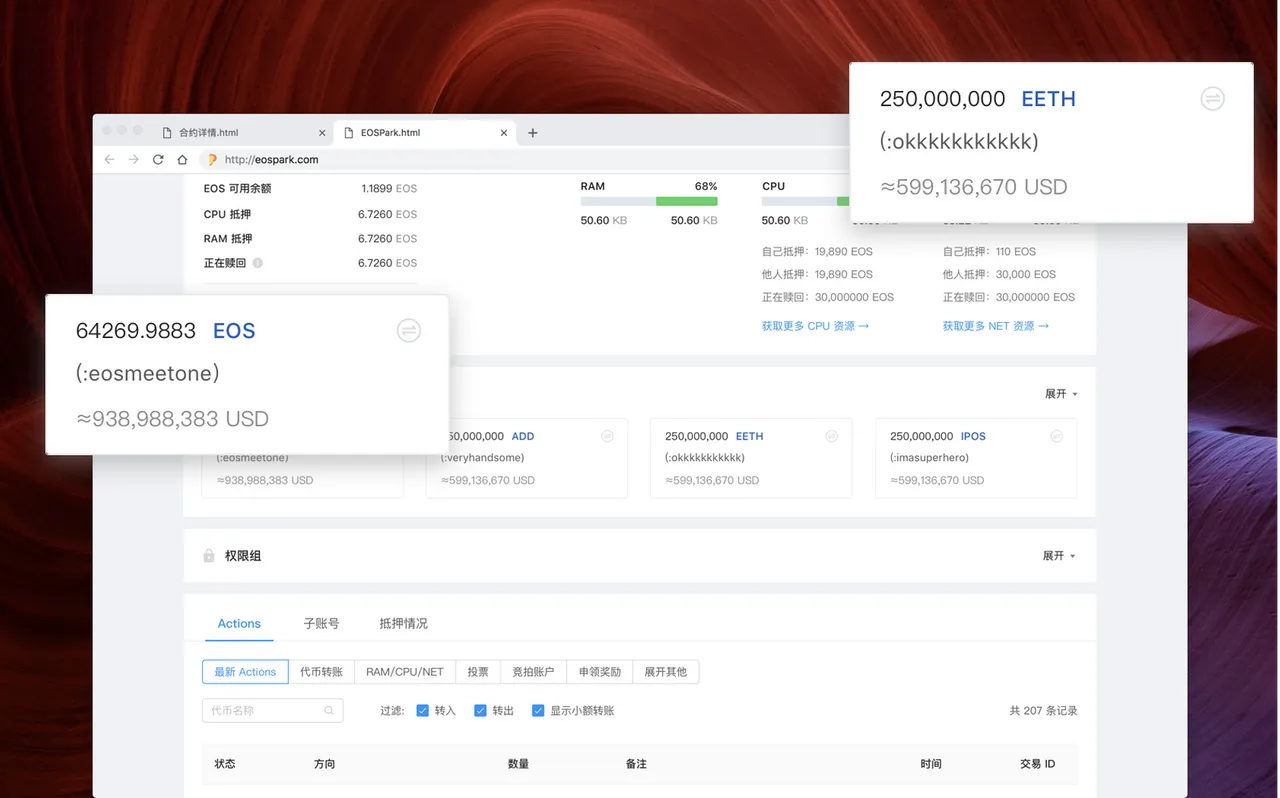Close the 合约详情.html tab
The image size is (1280, 798).
(x=322, y=132)
